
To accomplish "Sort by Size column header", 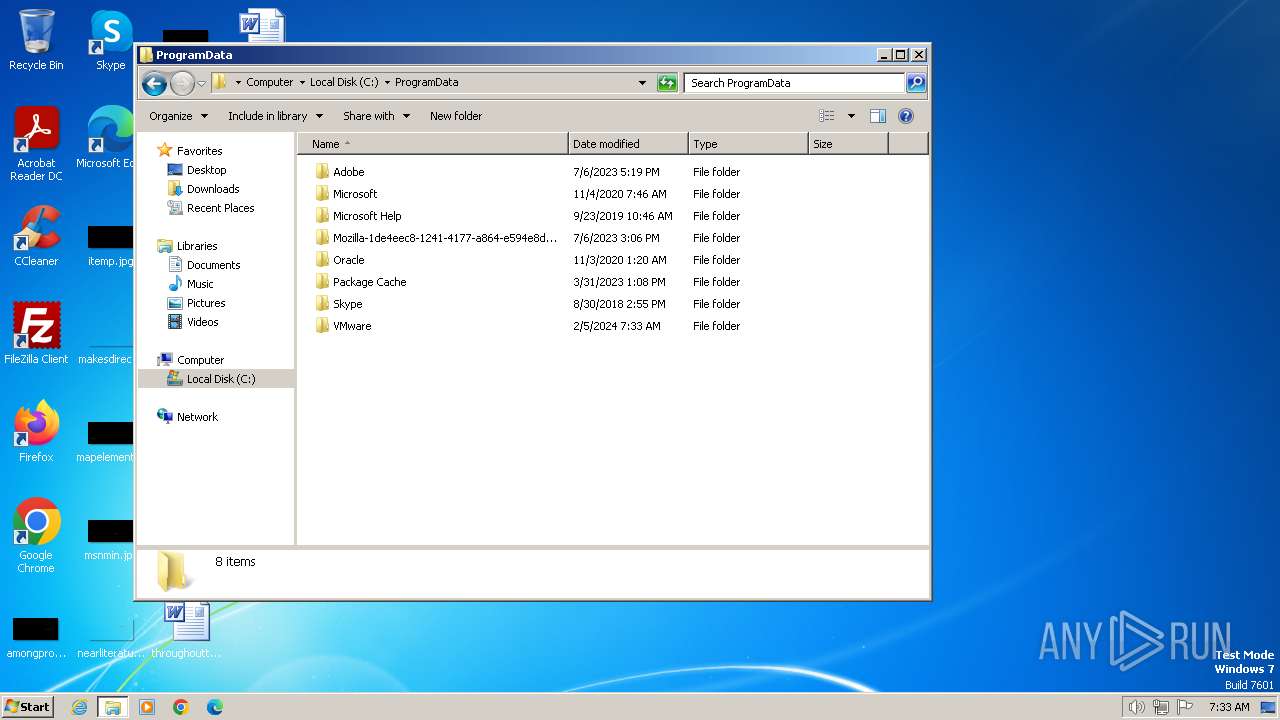I will [848, 144].
